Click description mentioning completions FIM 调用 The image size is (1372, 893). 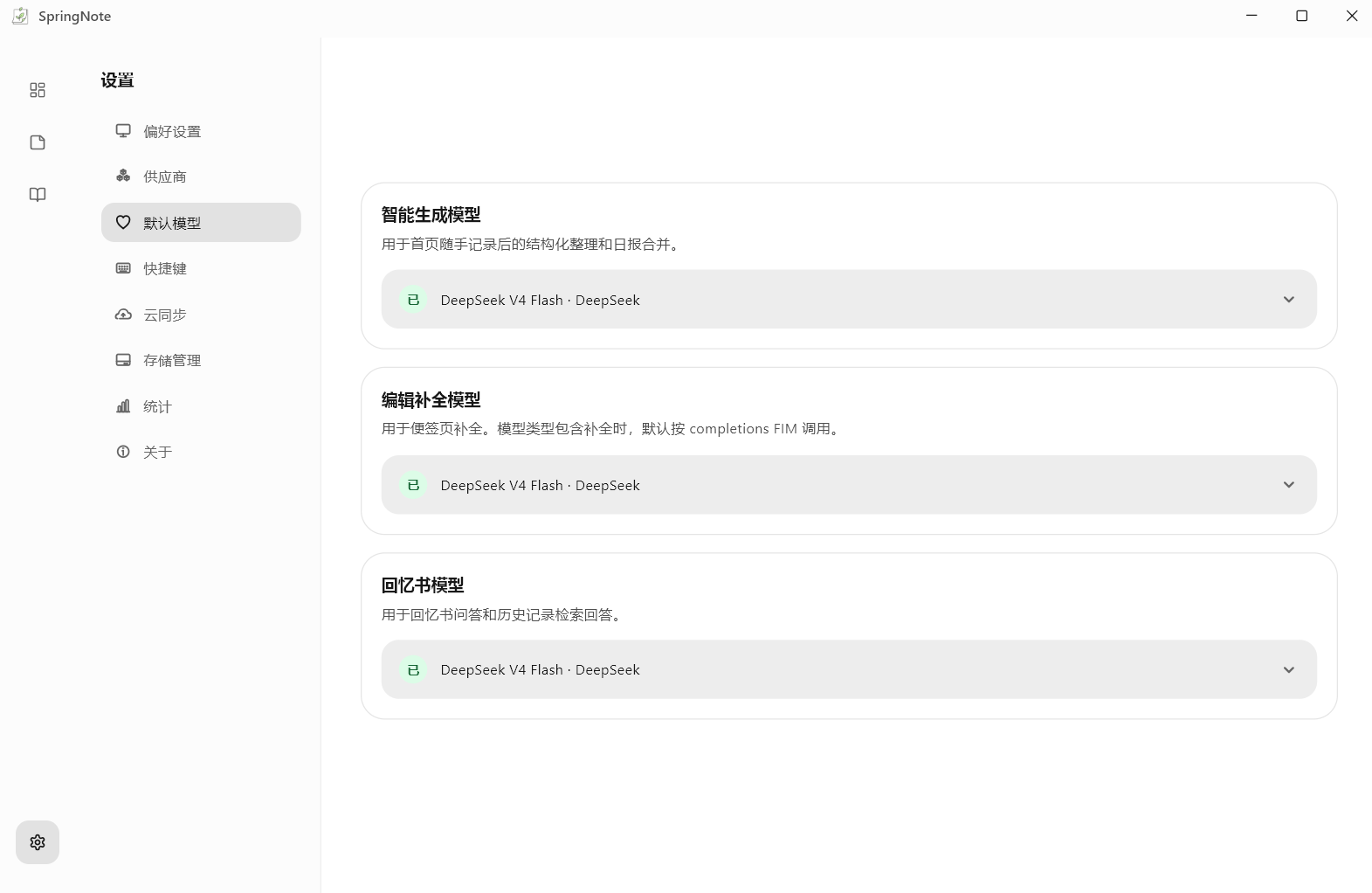pos(612,429)
